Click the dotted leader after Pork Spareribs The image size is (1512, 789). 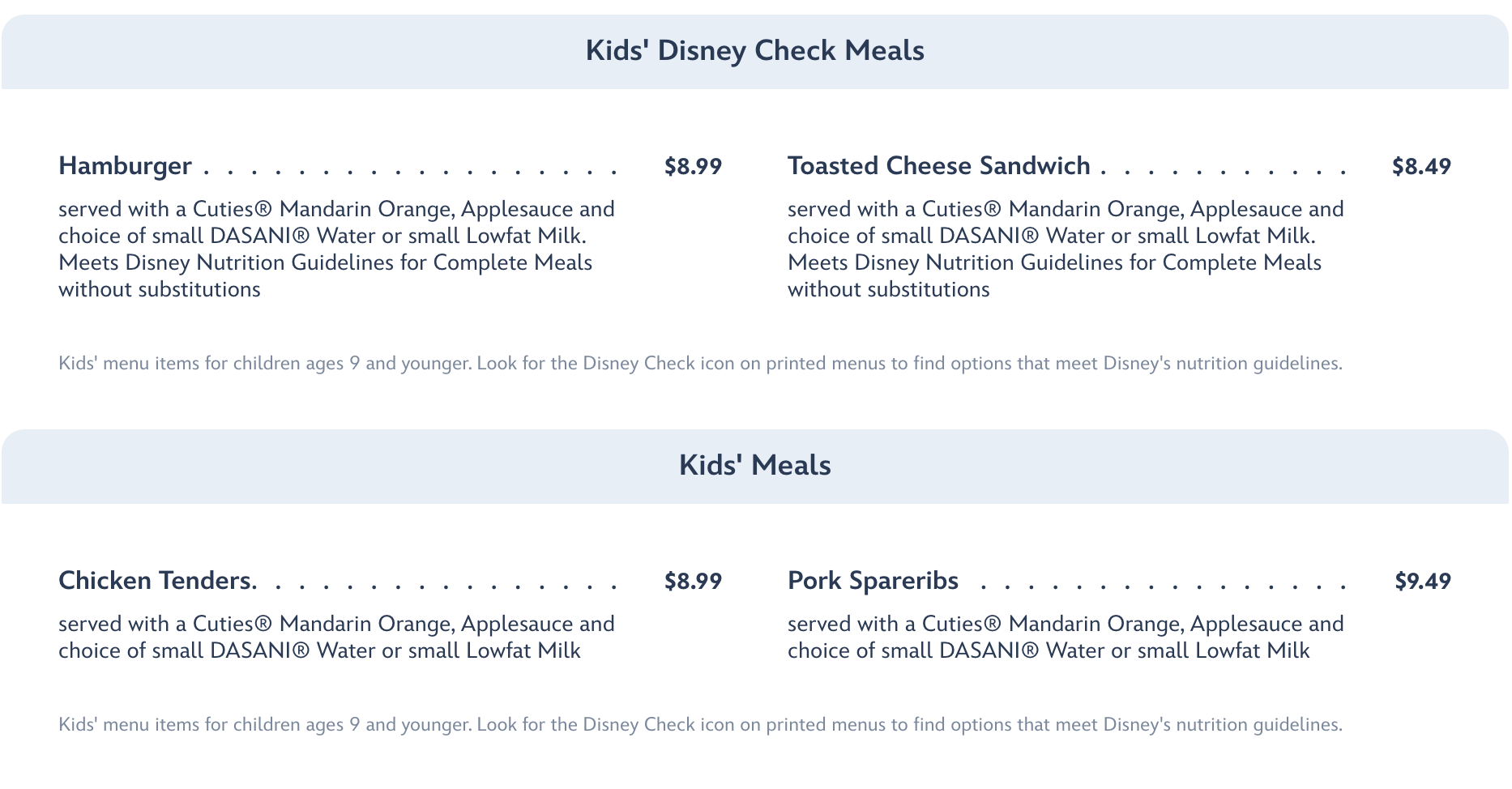click(x=1163, y=586)
